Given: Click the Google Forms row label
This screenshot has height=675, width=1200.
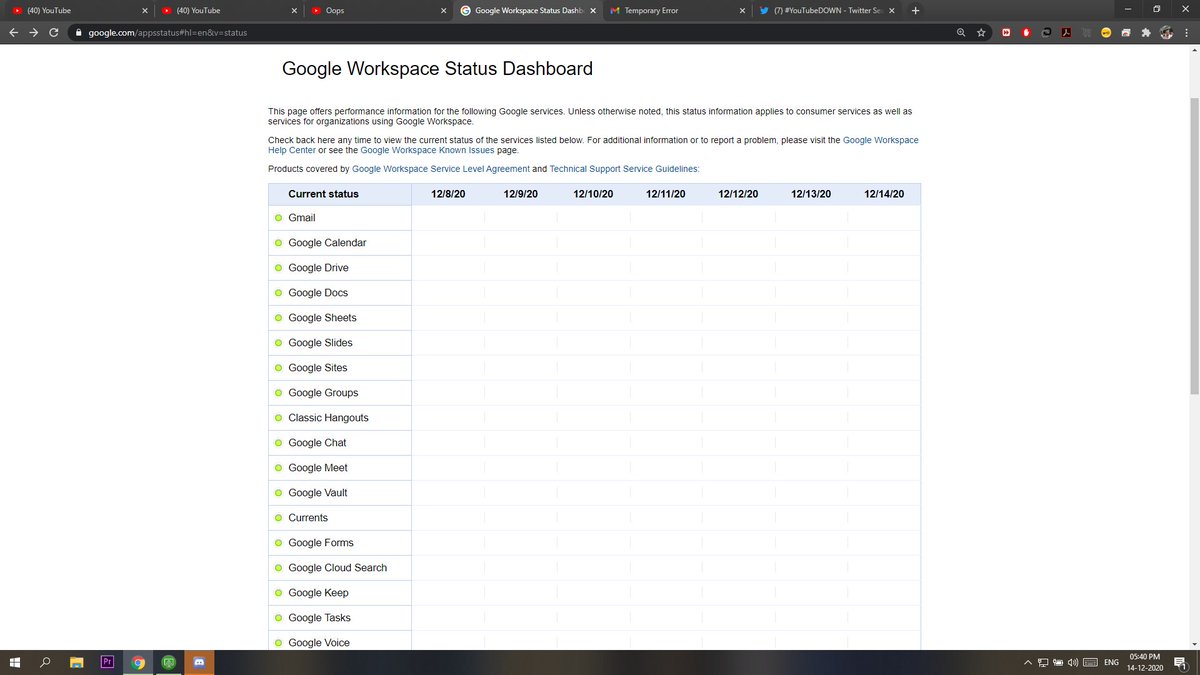Looking at the screenshot, I should point(321,543).
